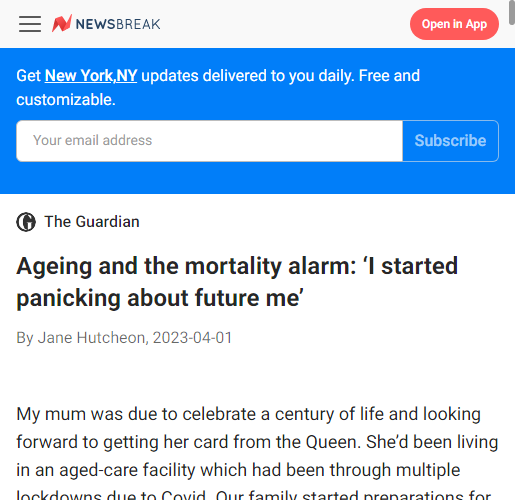Click The Guardian circular logo icon
Image resolution: width=515 pixels, height=500 pixels.
click(x=26, y=222)
